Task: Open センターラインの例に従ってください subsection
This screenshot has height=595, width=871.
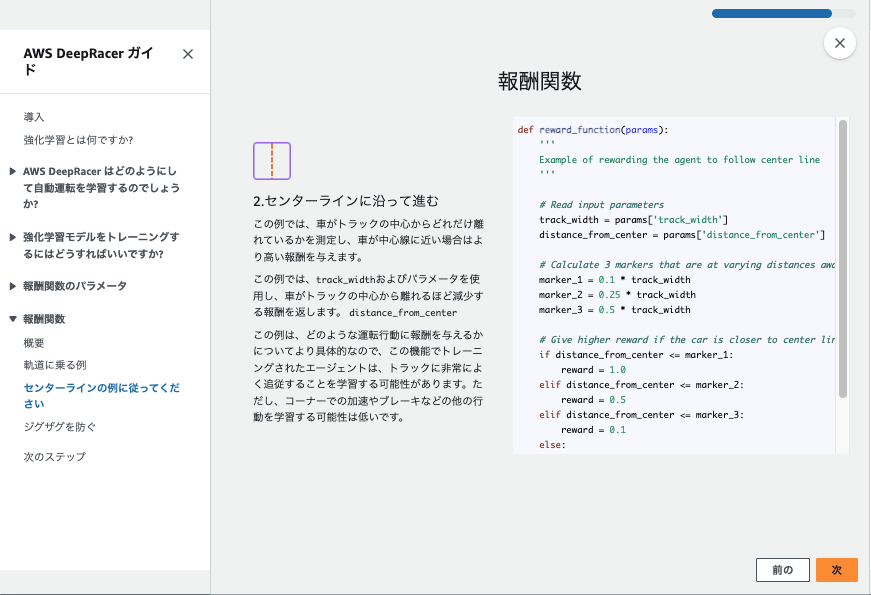Action: [x=102, y=396]
